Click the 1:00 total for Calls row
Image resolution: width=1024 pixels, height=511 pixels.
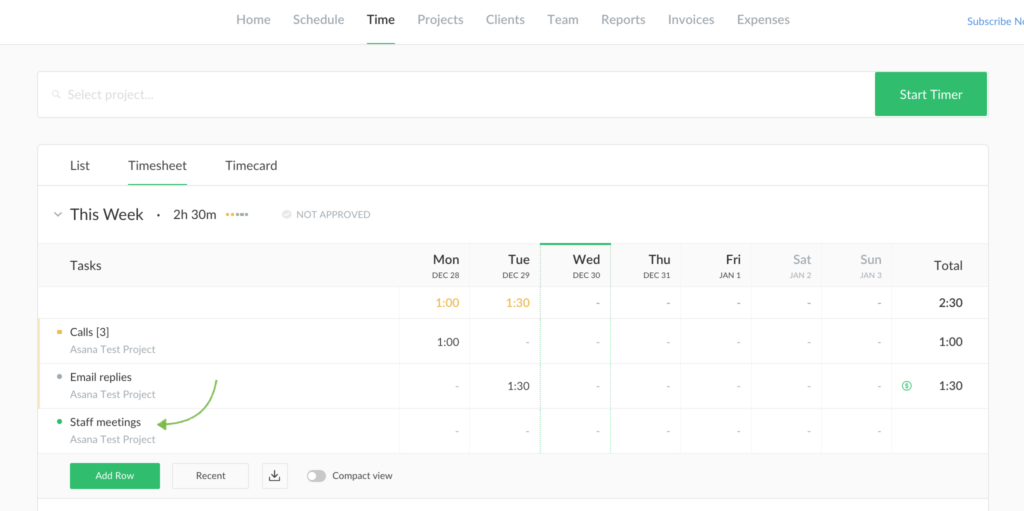pos(951,342)
